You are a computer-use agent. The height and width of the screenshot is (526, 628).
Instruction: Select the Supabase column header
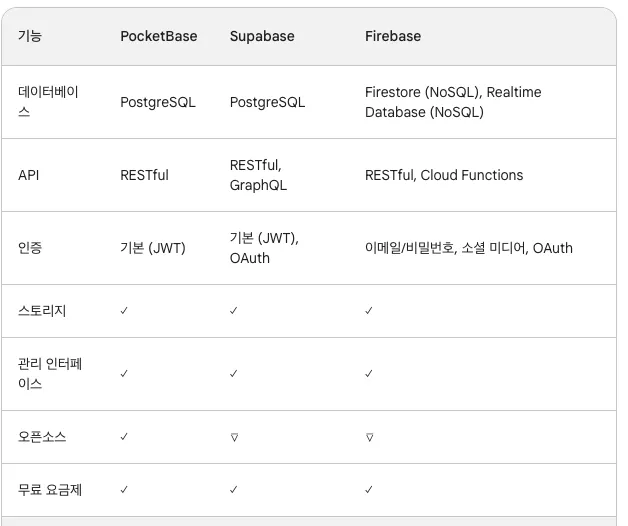[262, 36]
